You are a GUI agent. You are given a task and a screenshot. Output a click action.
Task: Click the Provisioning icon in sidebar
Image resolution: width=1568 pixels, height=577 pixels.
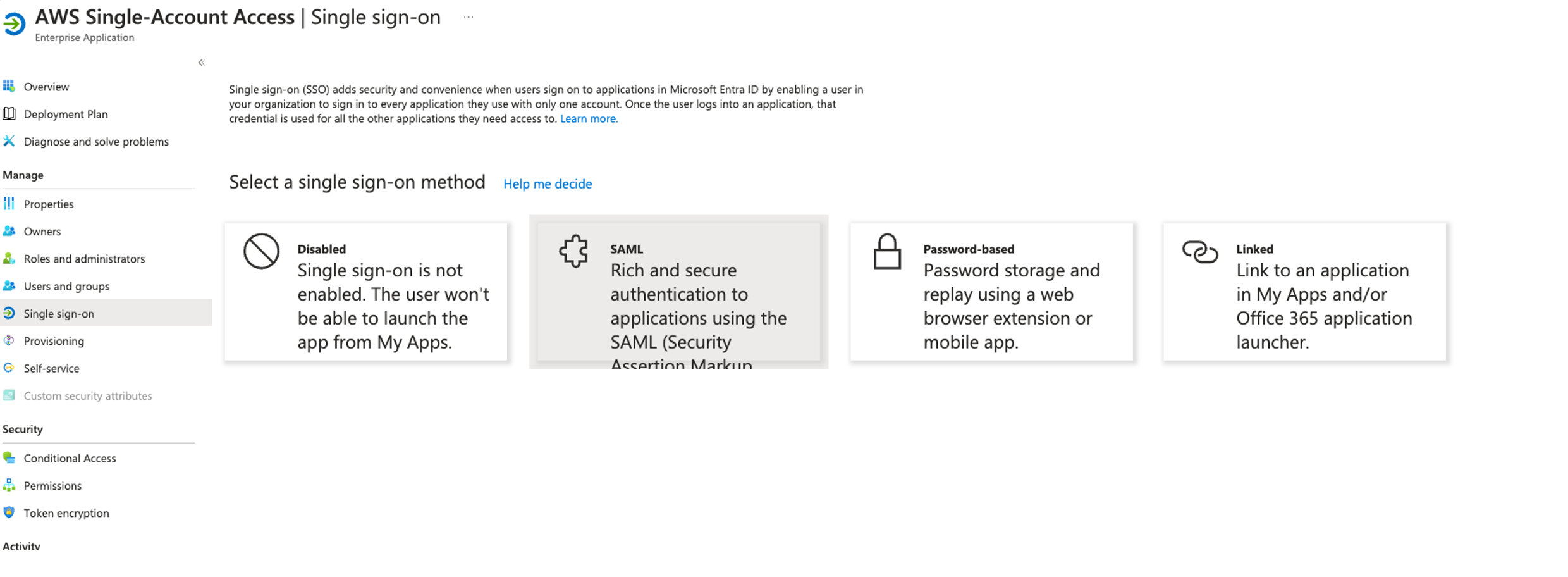click(x=9, y=341)
